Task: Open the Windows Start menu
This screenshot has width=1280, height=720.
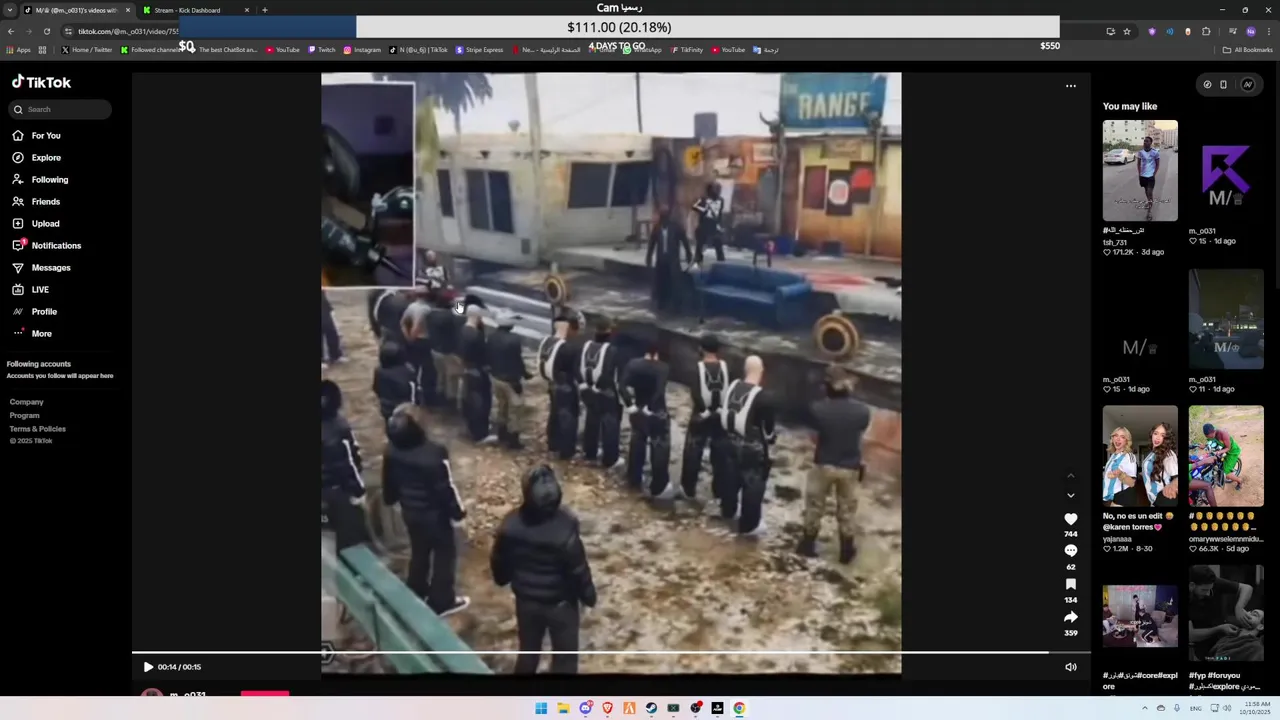Action: pos(541,708)
